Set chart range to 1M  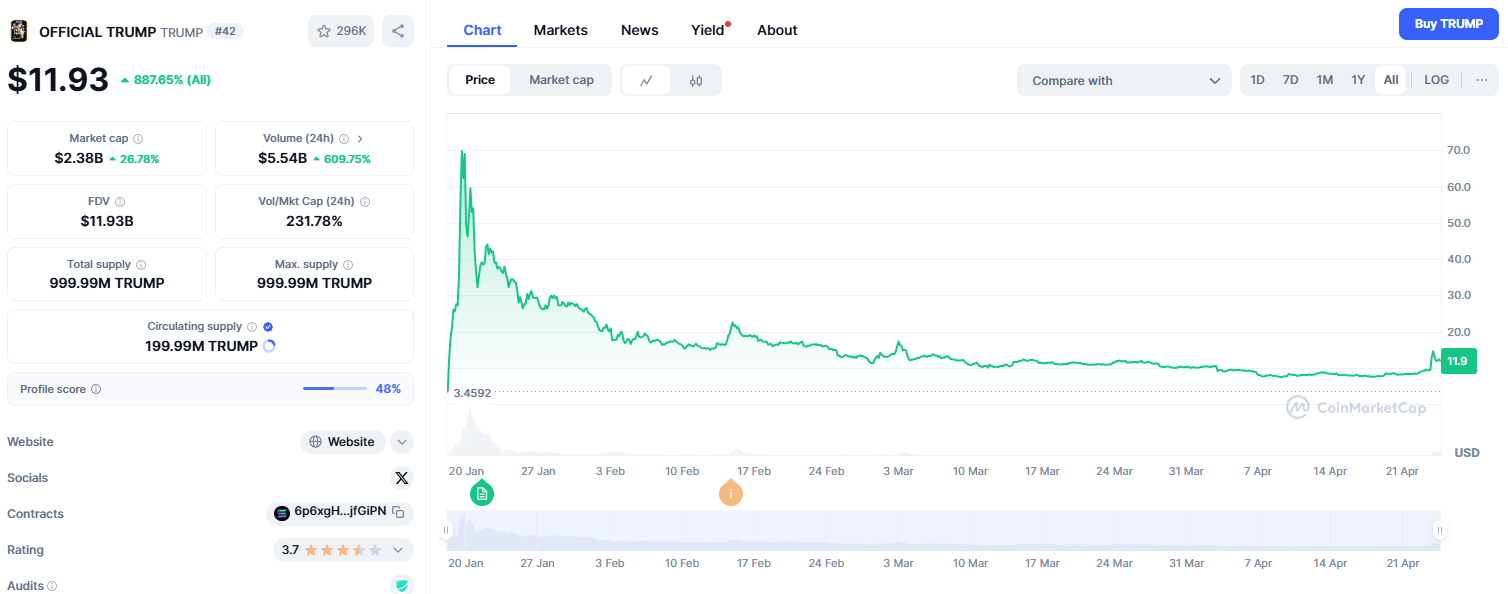click(x=1324, y=80)
